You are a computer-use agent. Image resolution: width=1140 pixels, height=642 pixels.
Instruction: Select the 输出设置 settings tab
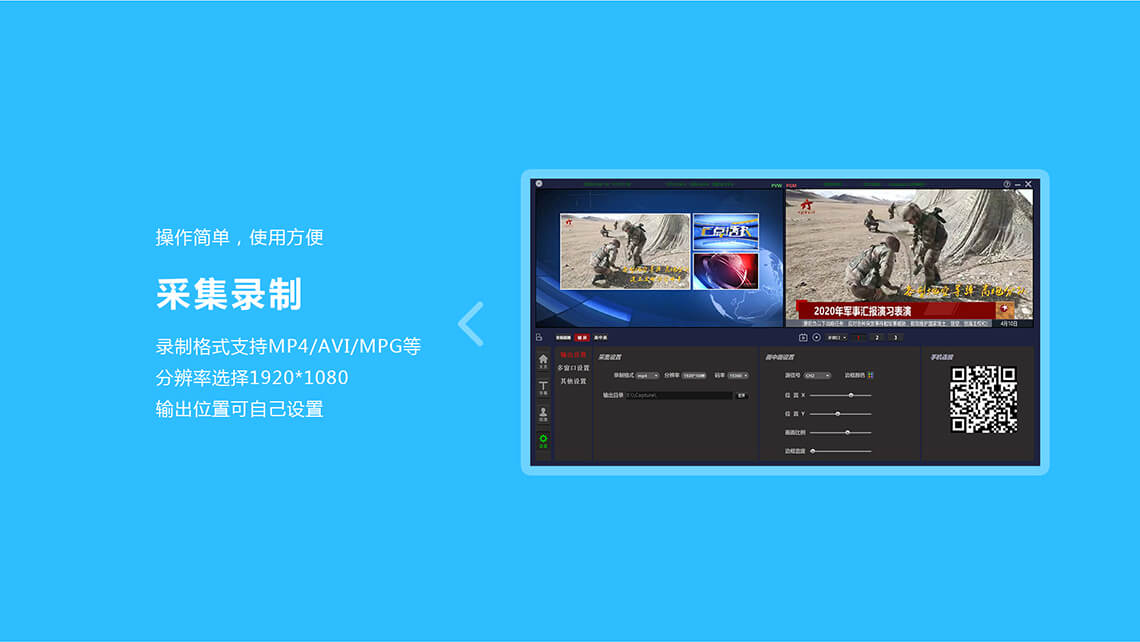[573, 355]
